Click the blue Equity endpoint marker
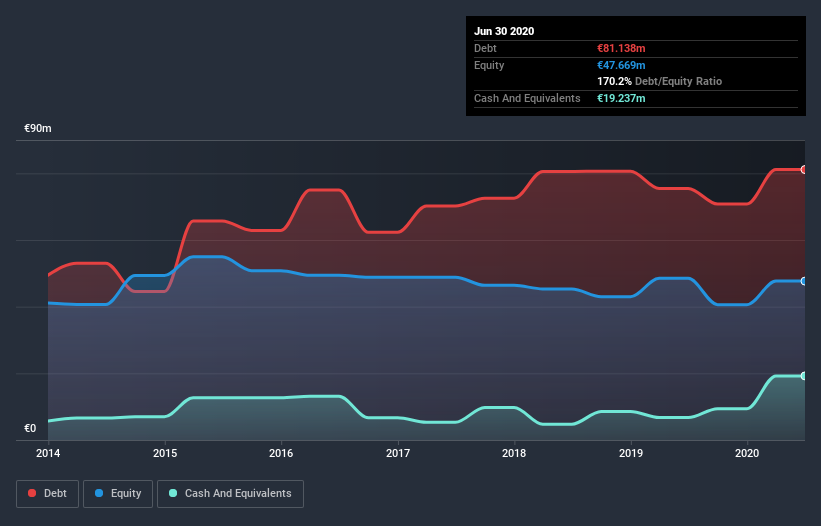This screenshot has width=821, height=526. [803, 281]
